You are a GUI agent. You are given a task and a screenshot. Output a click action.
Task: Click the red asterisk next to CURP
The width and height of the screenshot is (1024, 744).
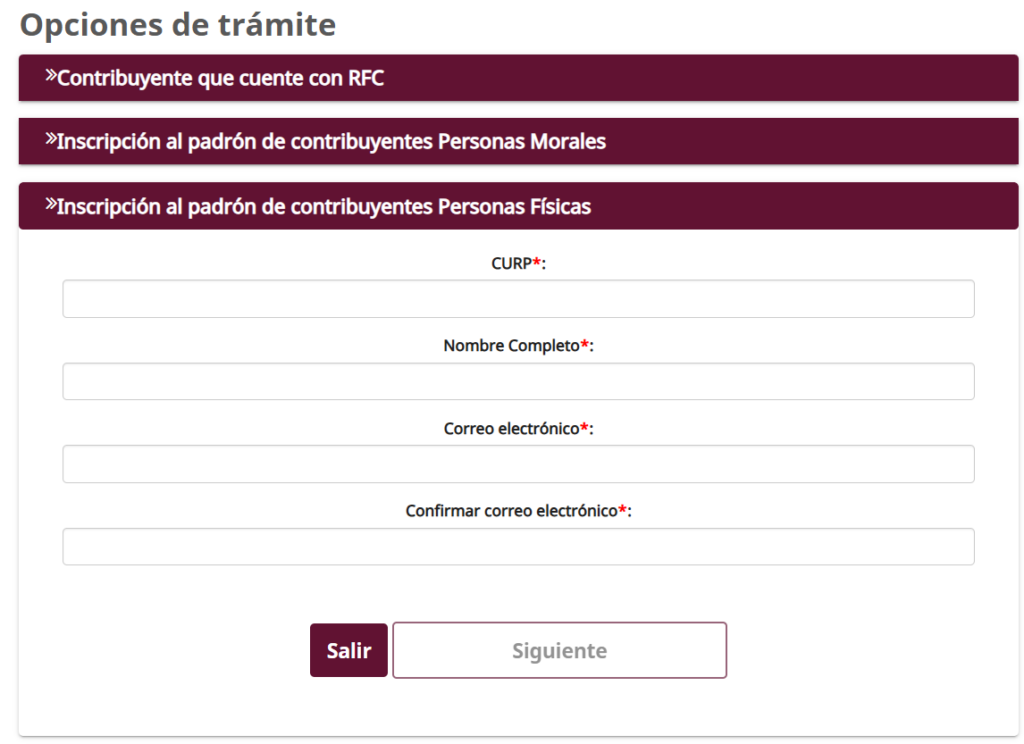click(x=536, y=262)
